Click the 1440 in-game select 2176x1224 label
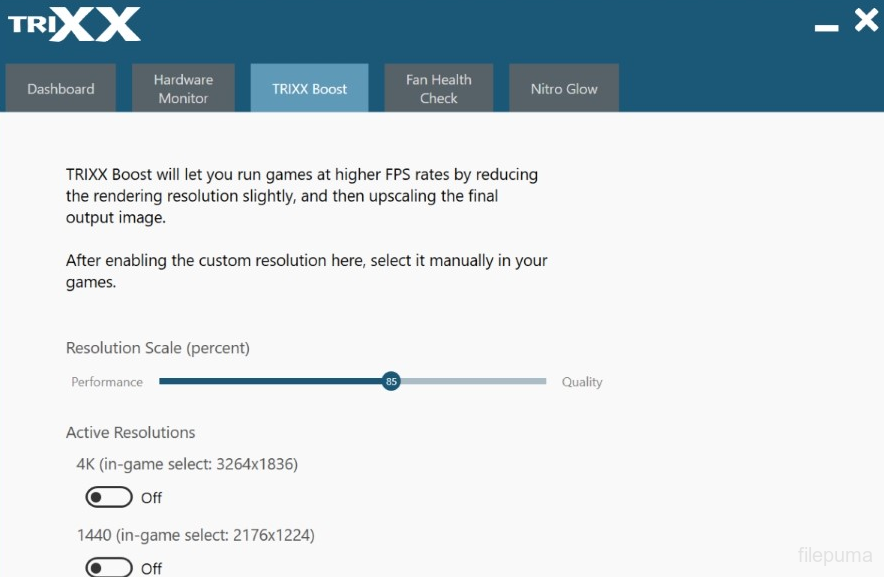884x577 pixels. coord(195,535)
